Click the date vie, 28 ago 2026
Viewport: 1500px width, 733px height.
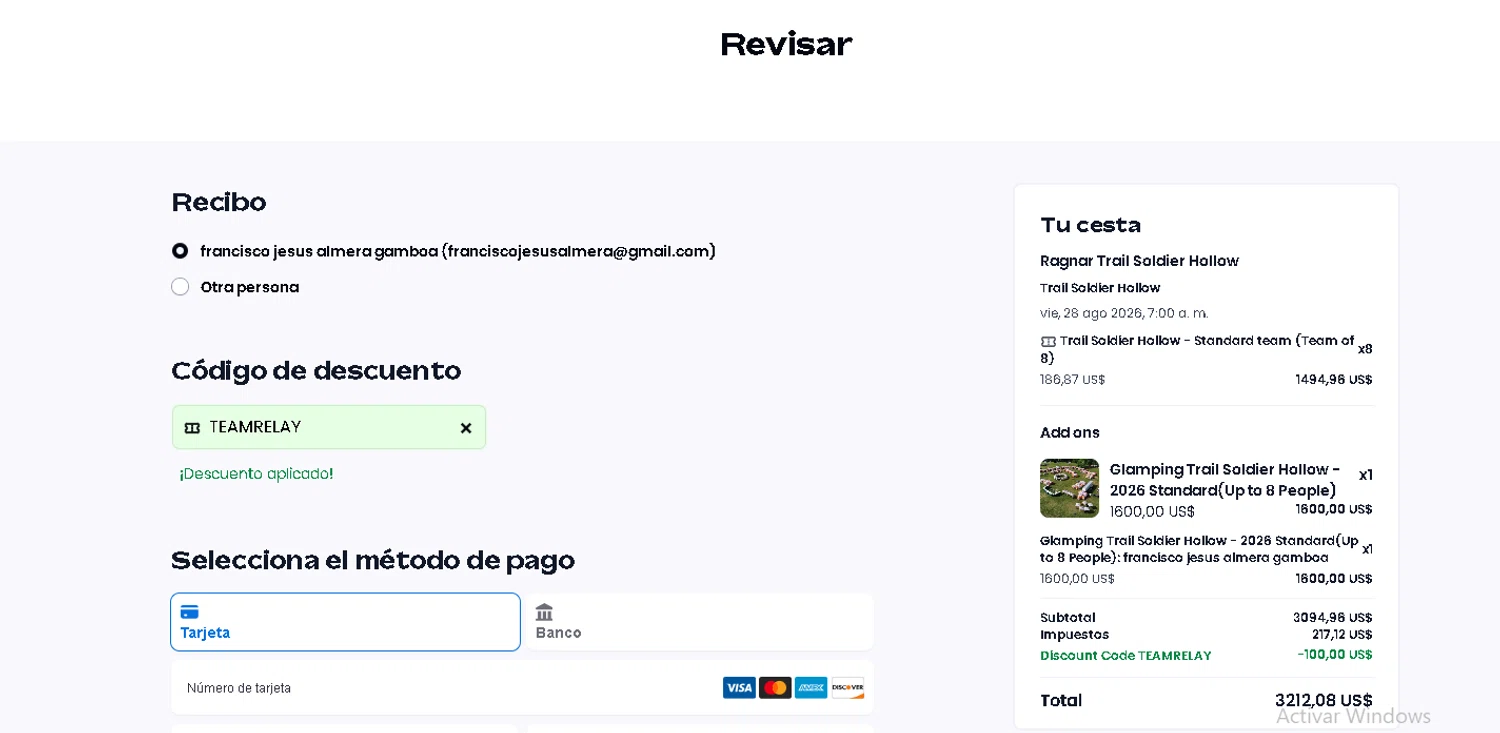coord(1124,313)
